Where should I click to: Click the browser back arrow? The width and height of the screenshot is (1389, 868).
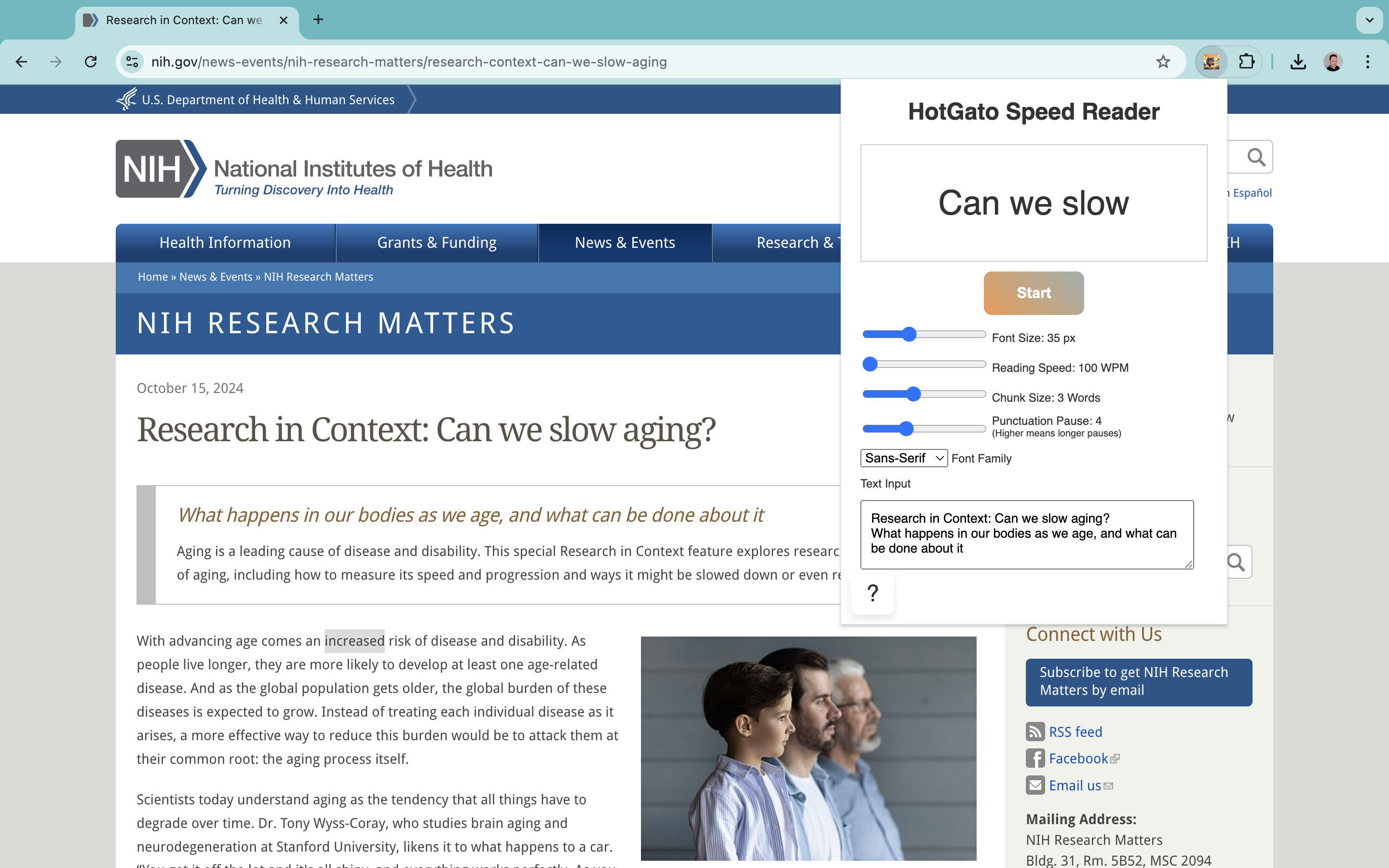tap(21, 61)
